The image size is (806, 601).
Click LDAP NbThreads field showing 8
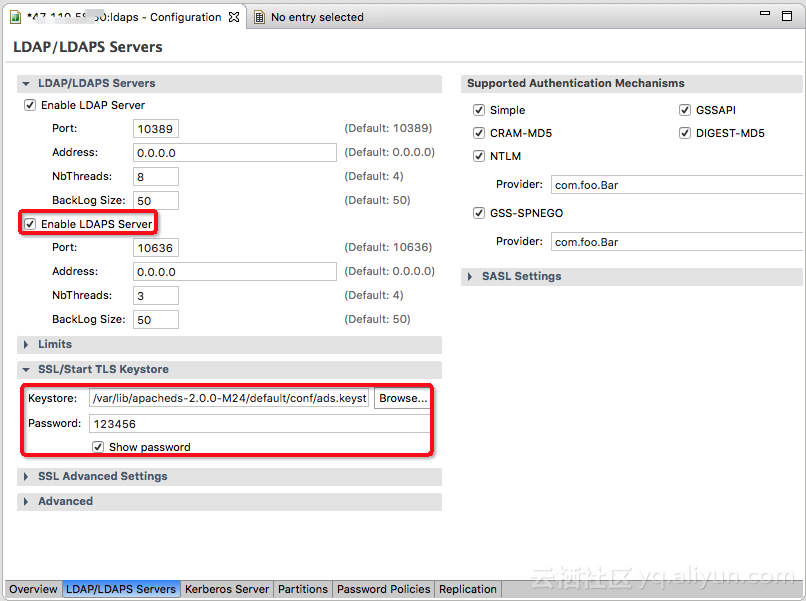tap(156, 176)
